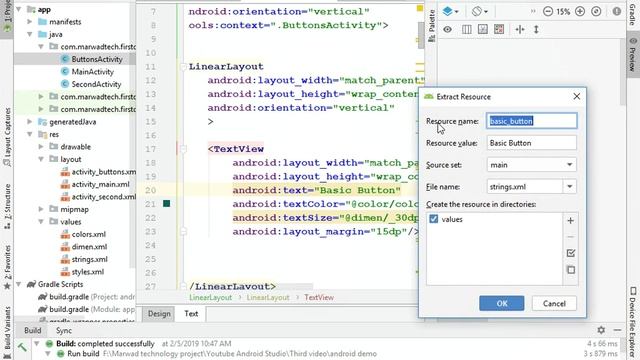
Task: Collapse the values folder
Action: pyautogui.click(x=41, y=222)
